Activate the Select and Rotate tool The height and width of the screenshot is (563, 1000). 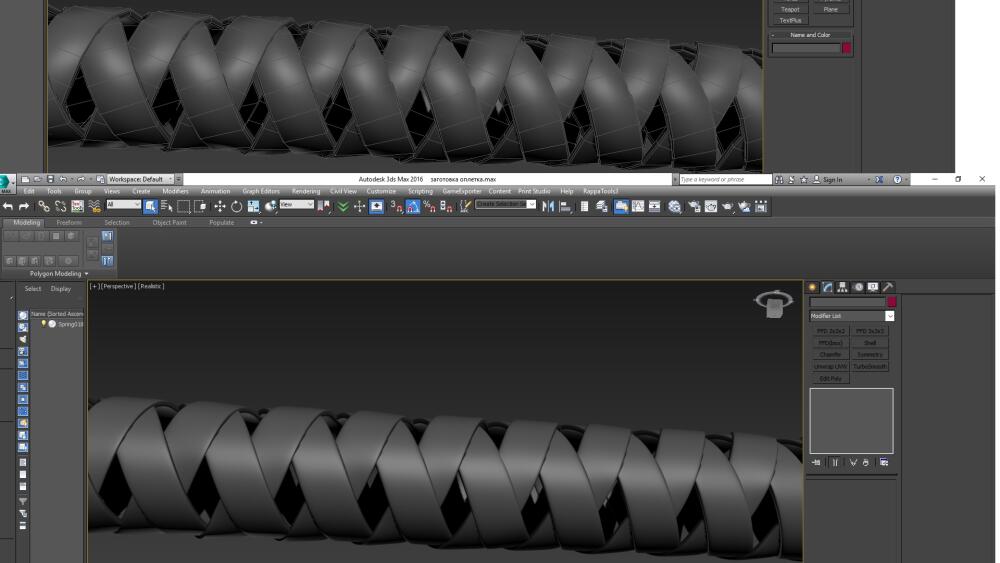coord(237,206)
